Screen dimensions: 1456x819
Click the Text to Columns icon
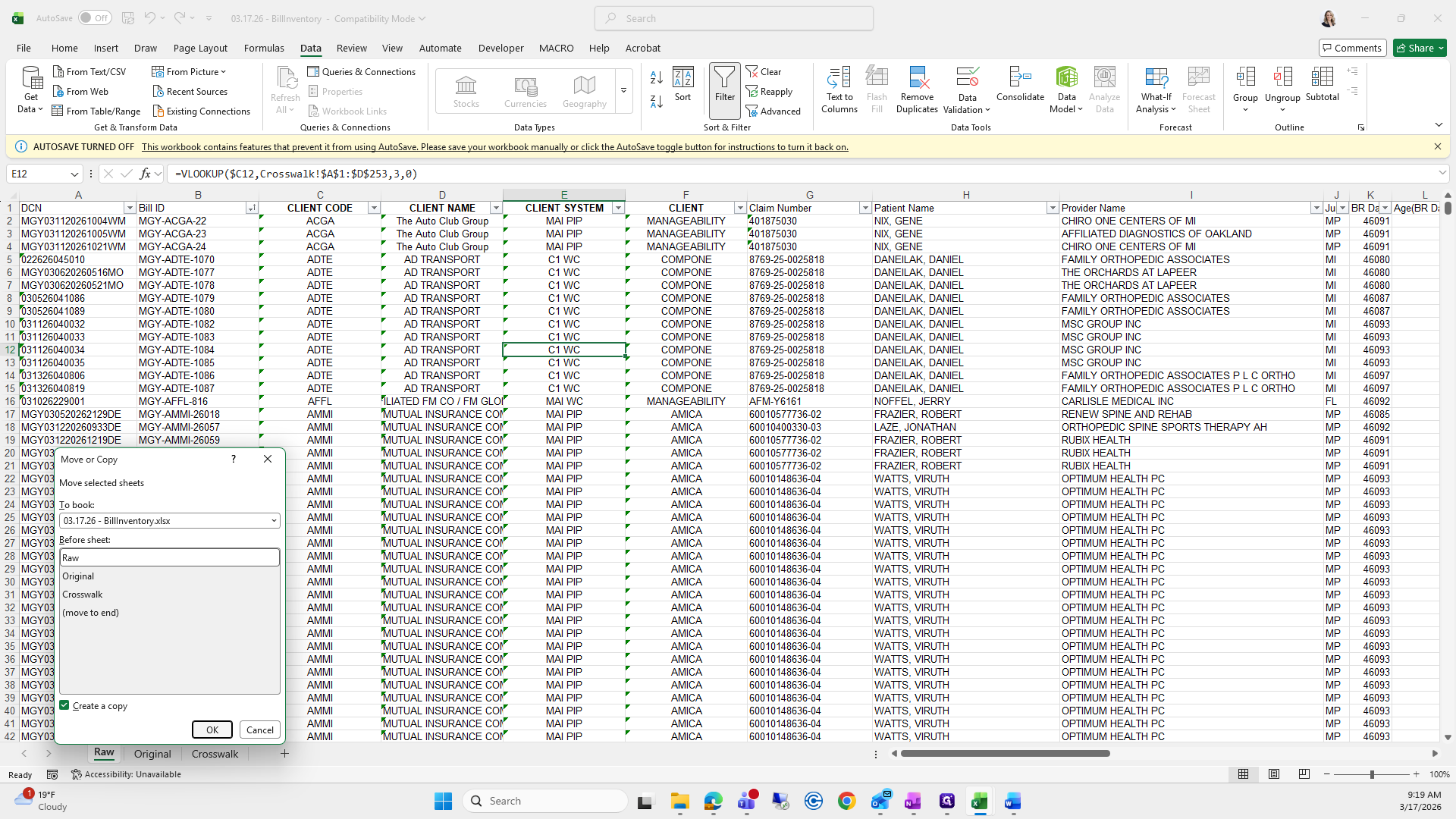(x=839, y=78)
